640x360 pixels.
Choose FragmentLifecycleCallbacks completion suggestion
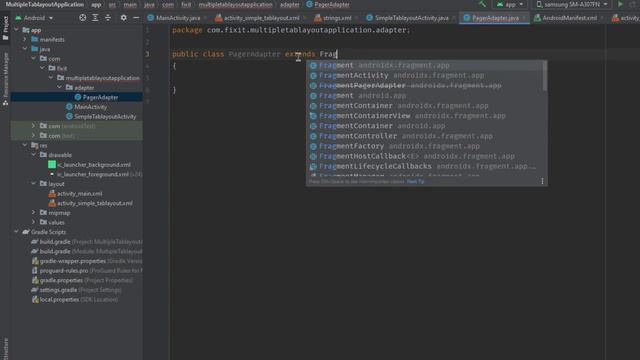[x=424, y=167]
